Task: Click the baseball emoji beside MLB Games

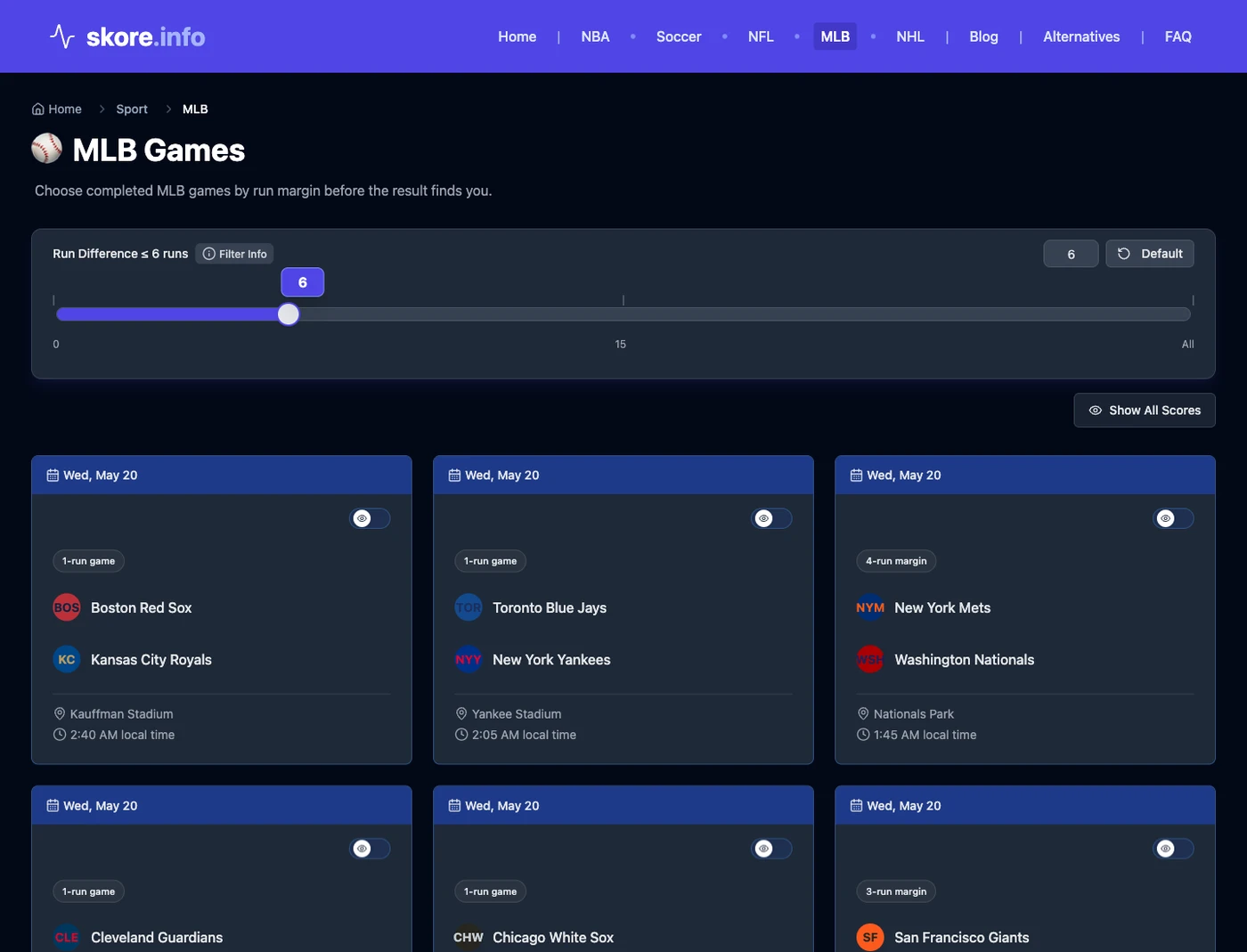Action: tap(47, 149)
